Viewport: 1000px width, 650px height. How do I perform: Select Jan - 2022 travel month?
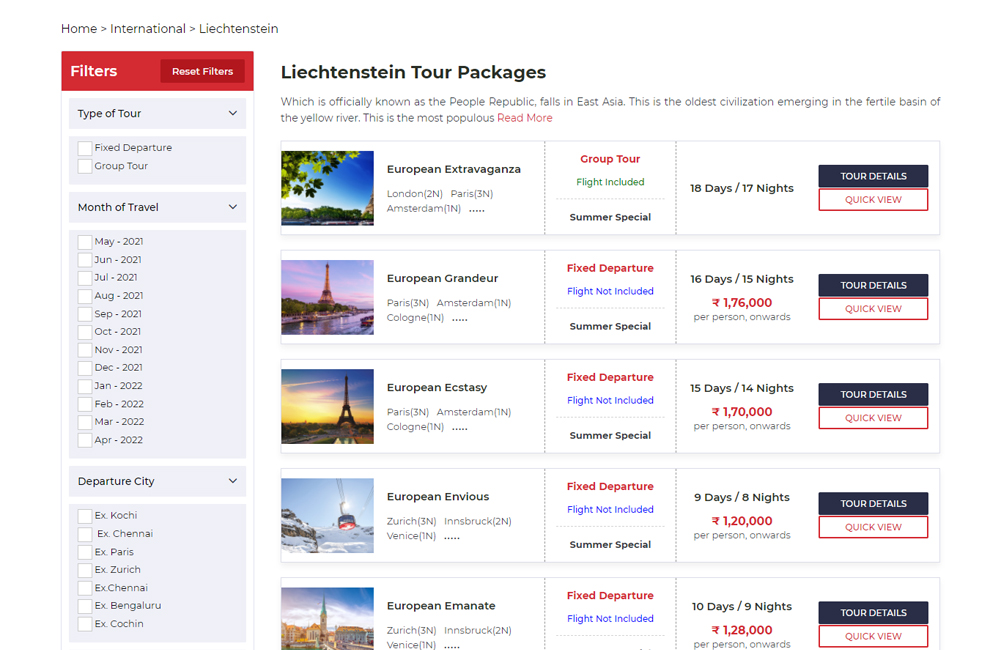pos(85,386)
